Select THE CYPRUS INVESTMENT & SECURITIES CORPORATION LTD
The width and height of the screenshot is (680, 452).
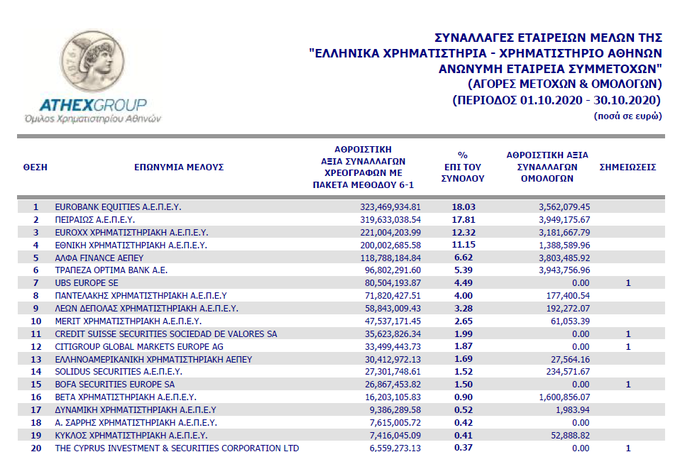[177, 448]
